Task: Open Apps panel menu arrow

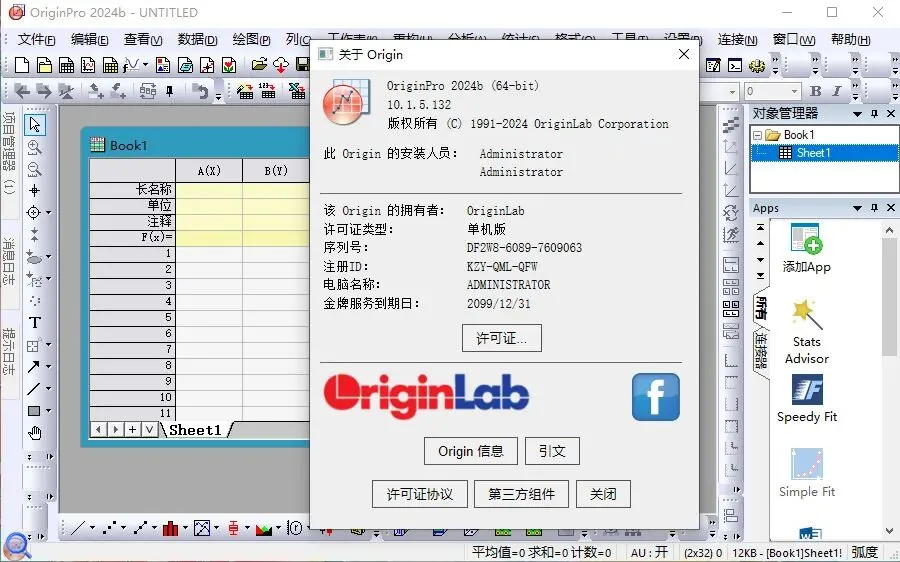Action: coord(858,208)
